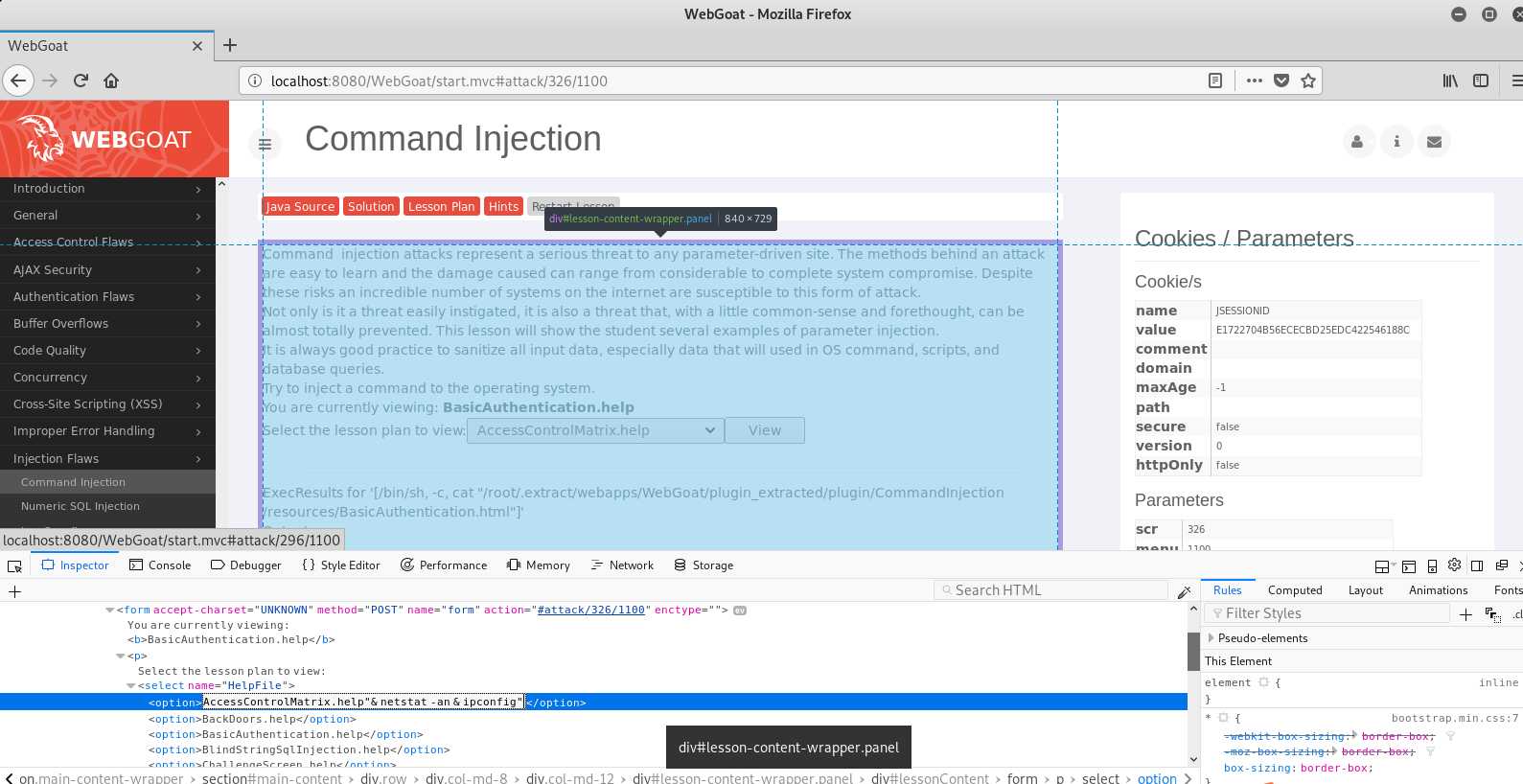Toggle the WebGoat lesson menu
Image resolution: width=1523 pixels, height=784 pixels.
click(x=265, y=145)
